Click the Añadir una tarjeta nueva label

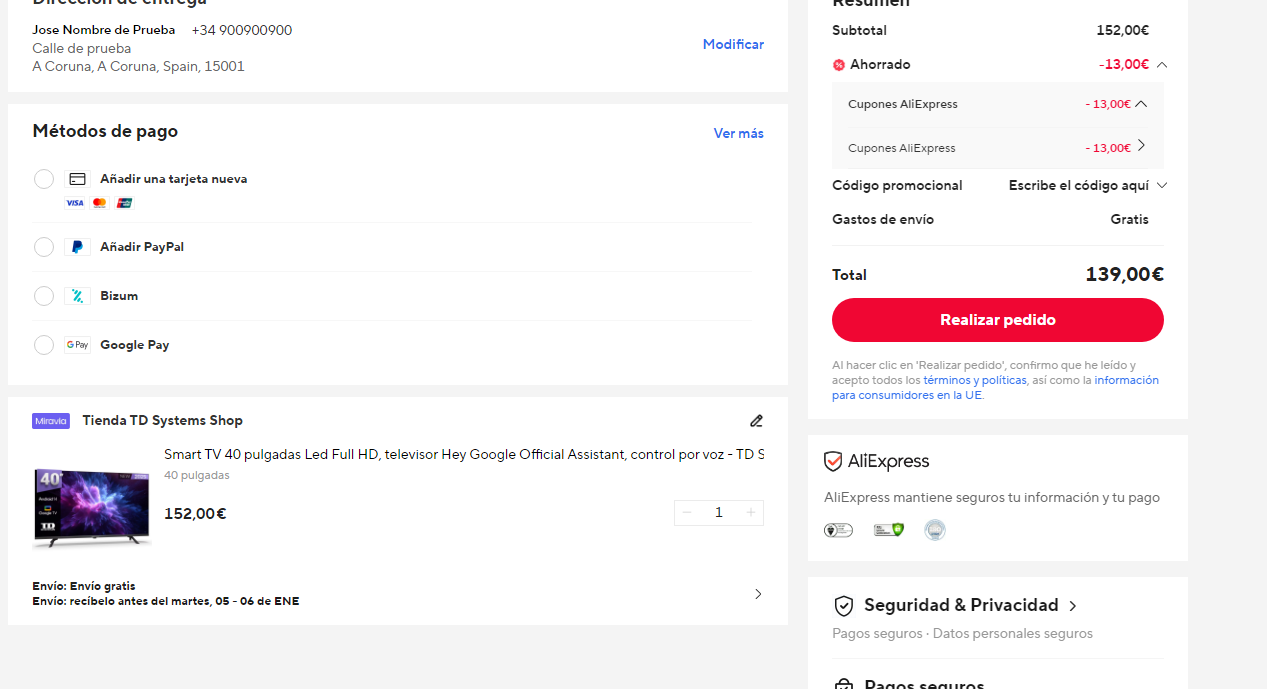(174, 179)
